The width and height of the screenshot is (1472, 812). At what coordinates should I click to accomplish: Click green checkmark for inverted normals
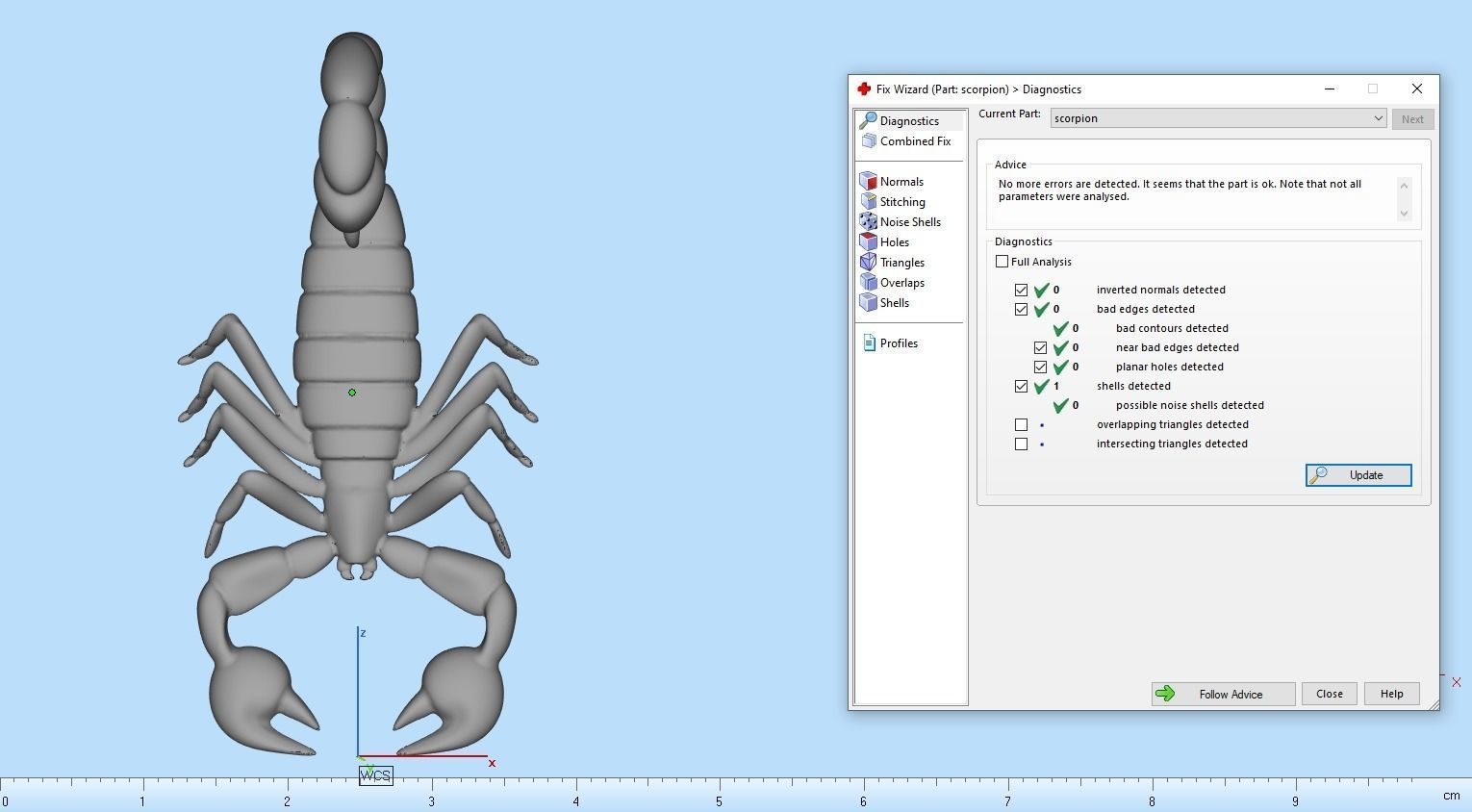coord(1041,290)
